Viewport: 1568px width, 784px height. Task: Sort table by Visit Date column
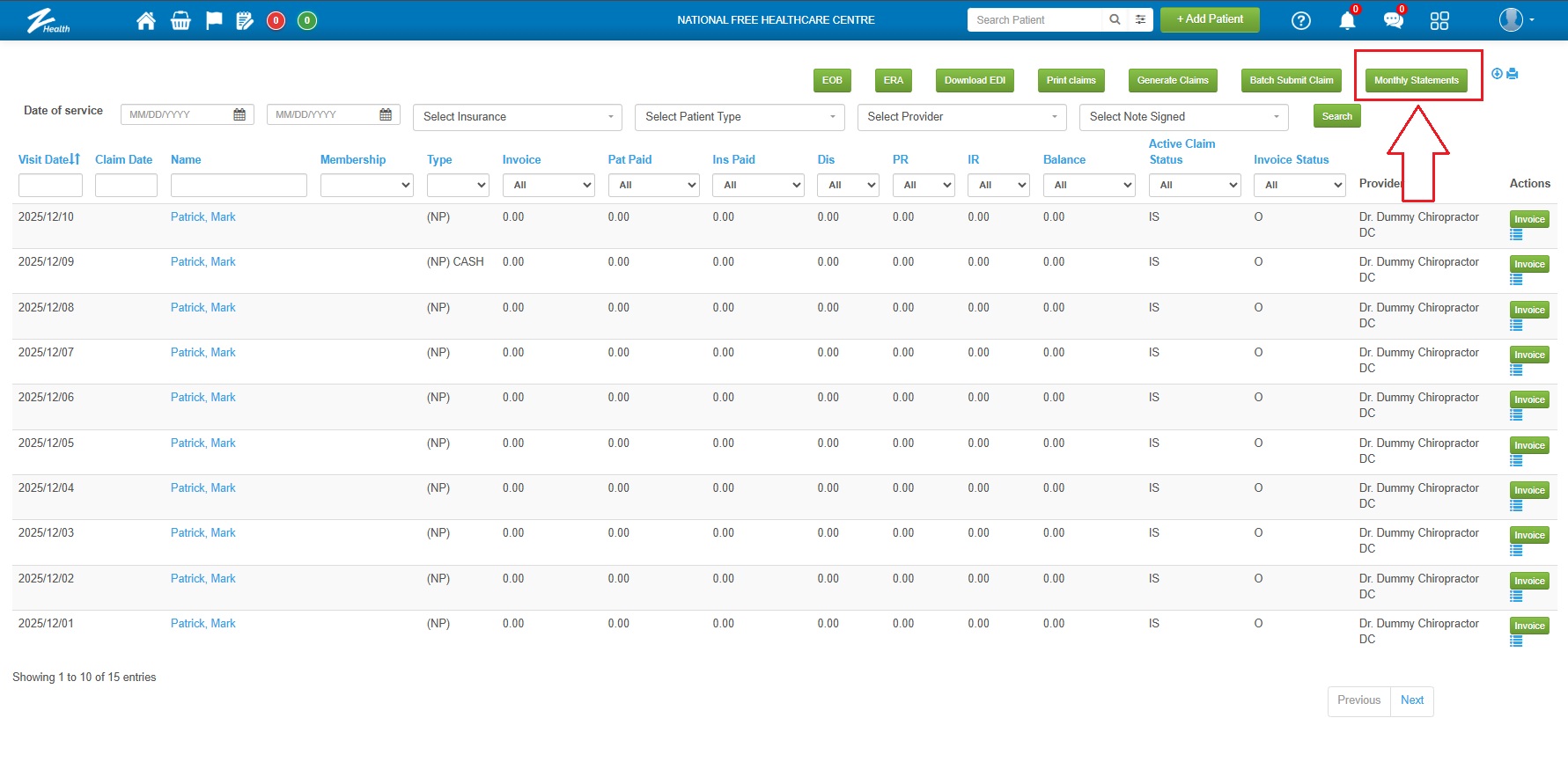[x=49, y=159]
